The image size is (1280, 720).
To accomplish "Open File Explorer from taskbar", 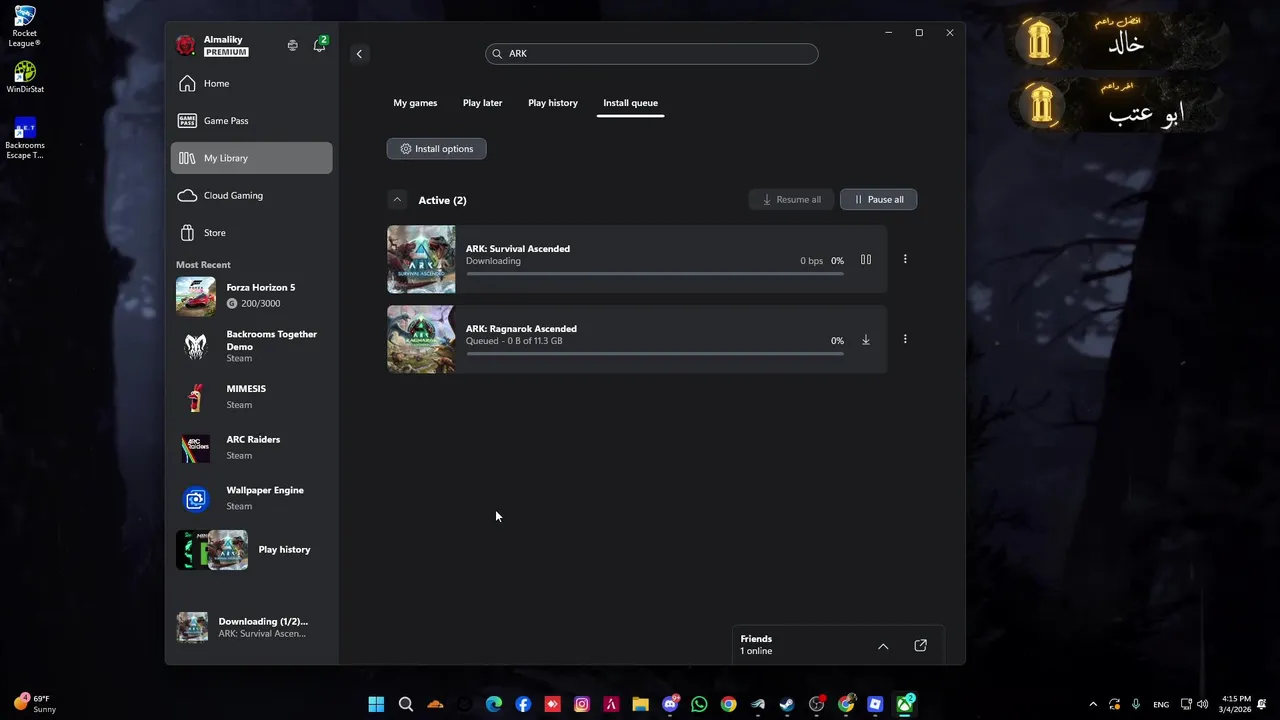I will pos(640,704).
